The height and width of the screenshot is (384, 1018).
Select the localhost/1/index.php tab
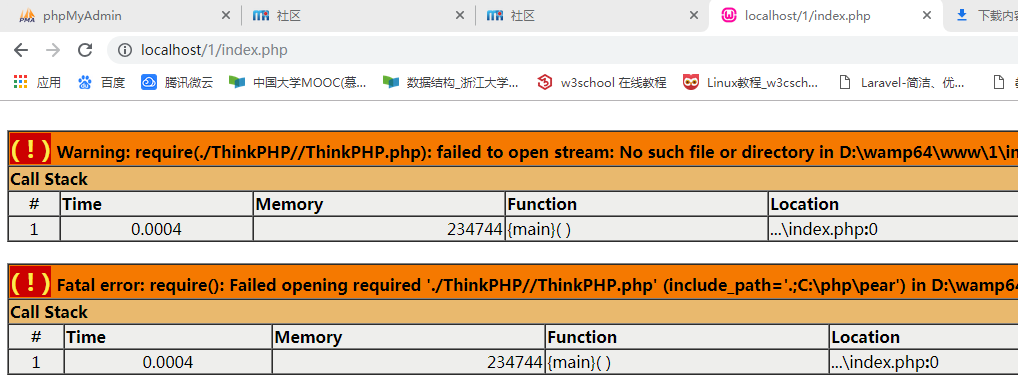pos(826,16)
